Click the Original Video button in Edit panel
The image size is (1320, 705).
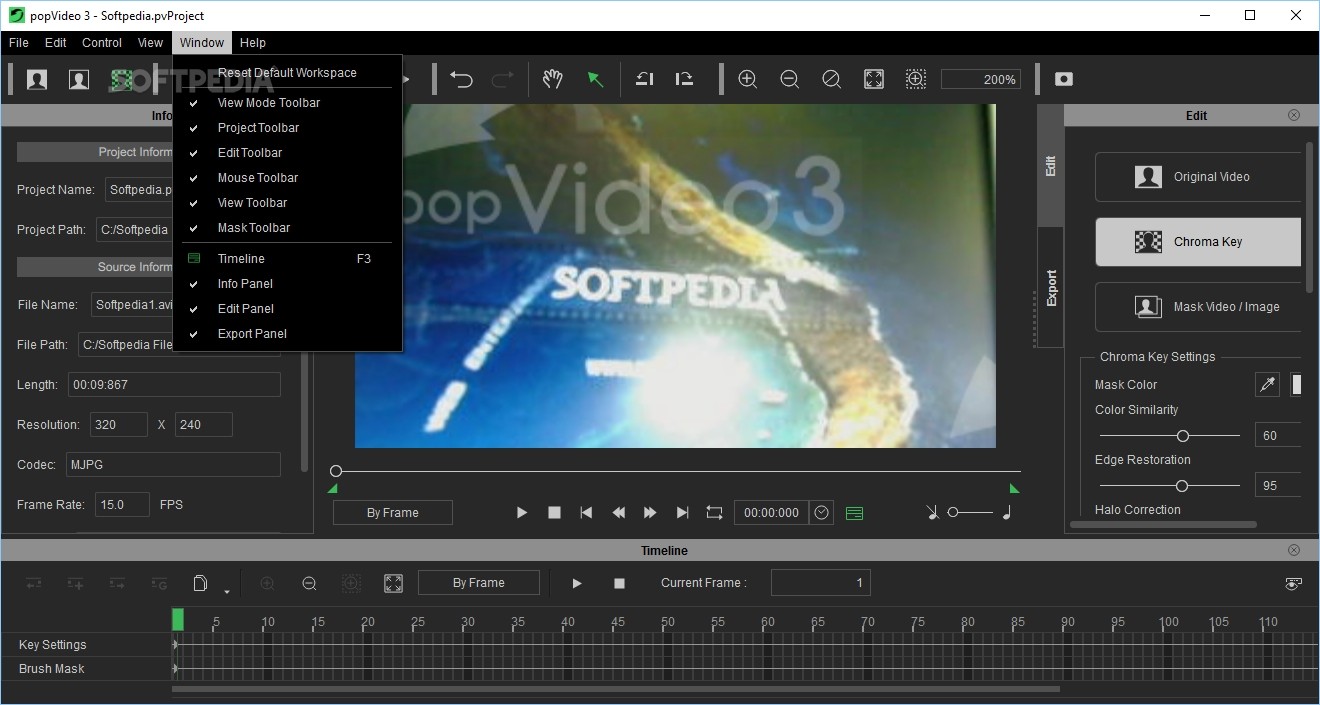tap(1199, 177)
